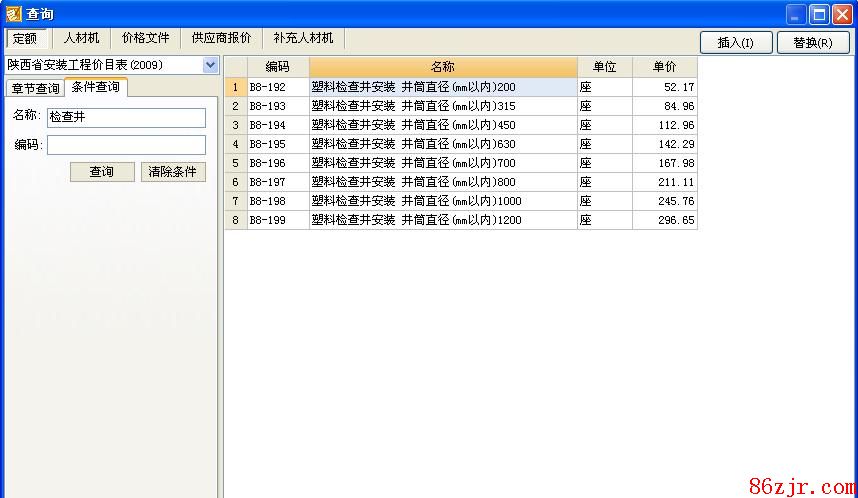This screenshot has height=498, width=858.
Task: Sort by the 单价 column header
Action: pos(664,67)
